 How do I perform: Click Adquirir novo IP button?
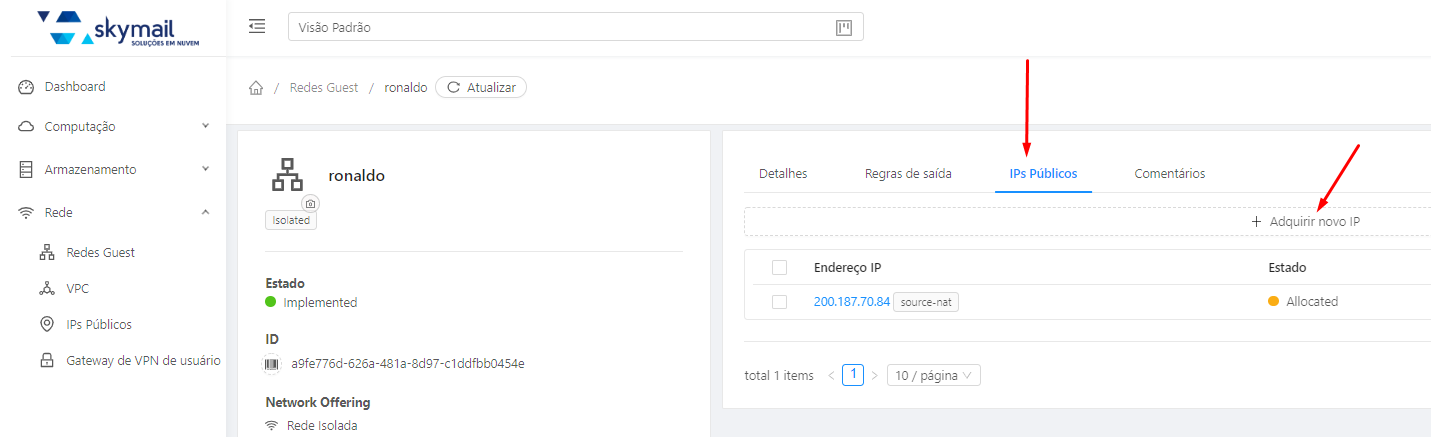coord(1305,222)
